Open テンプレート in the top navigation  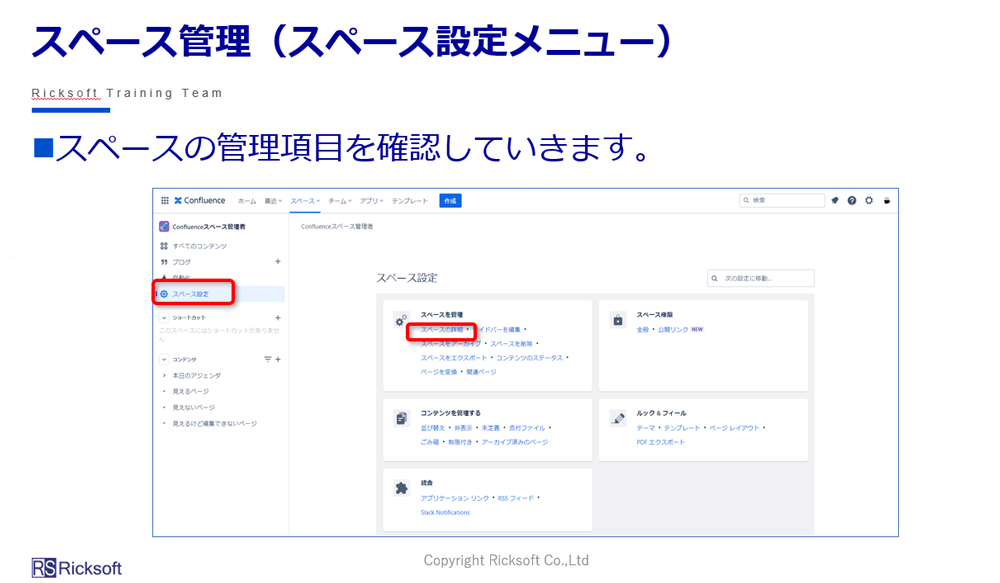(x=409, y=201)
